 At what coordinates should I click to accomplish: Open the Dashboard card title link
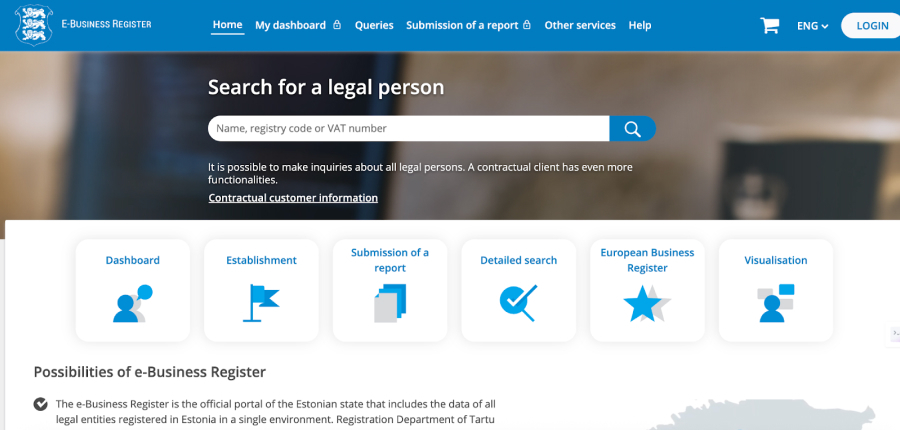(x=133, y=260)
